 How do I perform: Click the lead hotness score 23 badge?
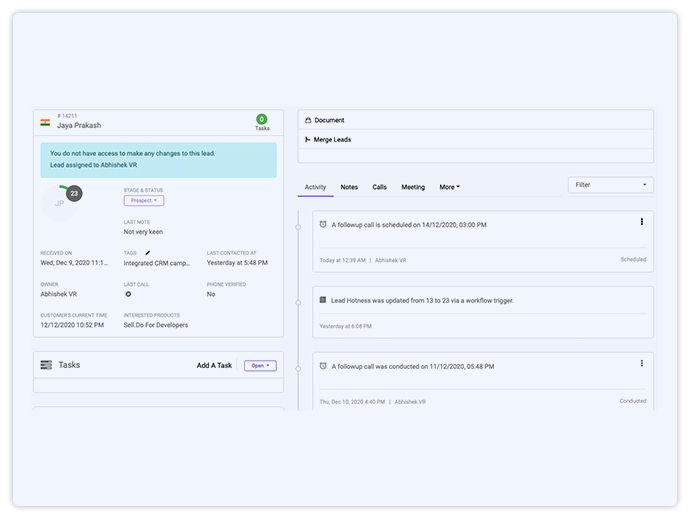pos(74,193)
